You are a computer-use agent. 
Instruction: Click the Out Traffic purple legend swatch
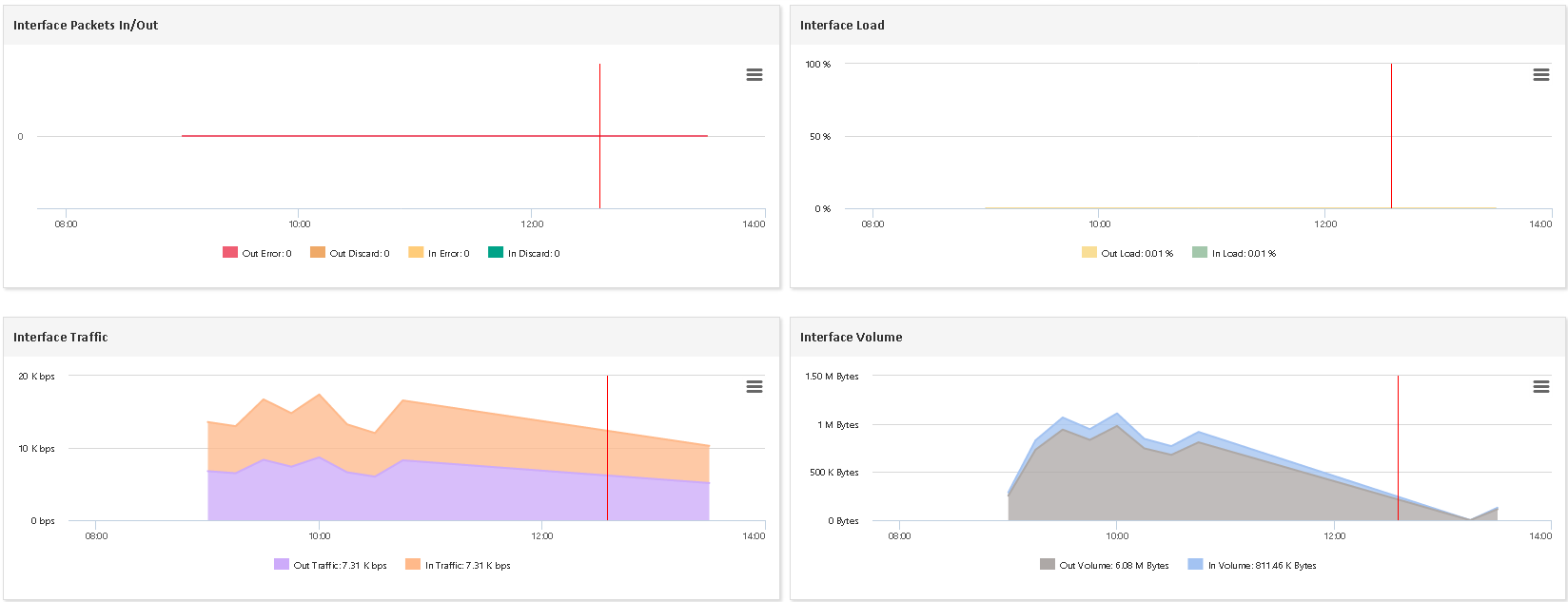[x=282, y=565]
